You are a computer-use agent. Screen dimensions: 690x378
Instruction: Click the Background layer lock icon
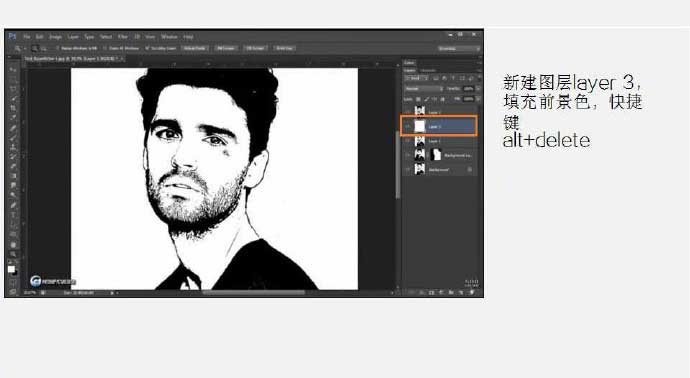click(x=470, y=169)
